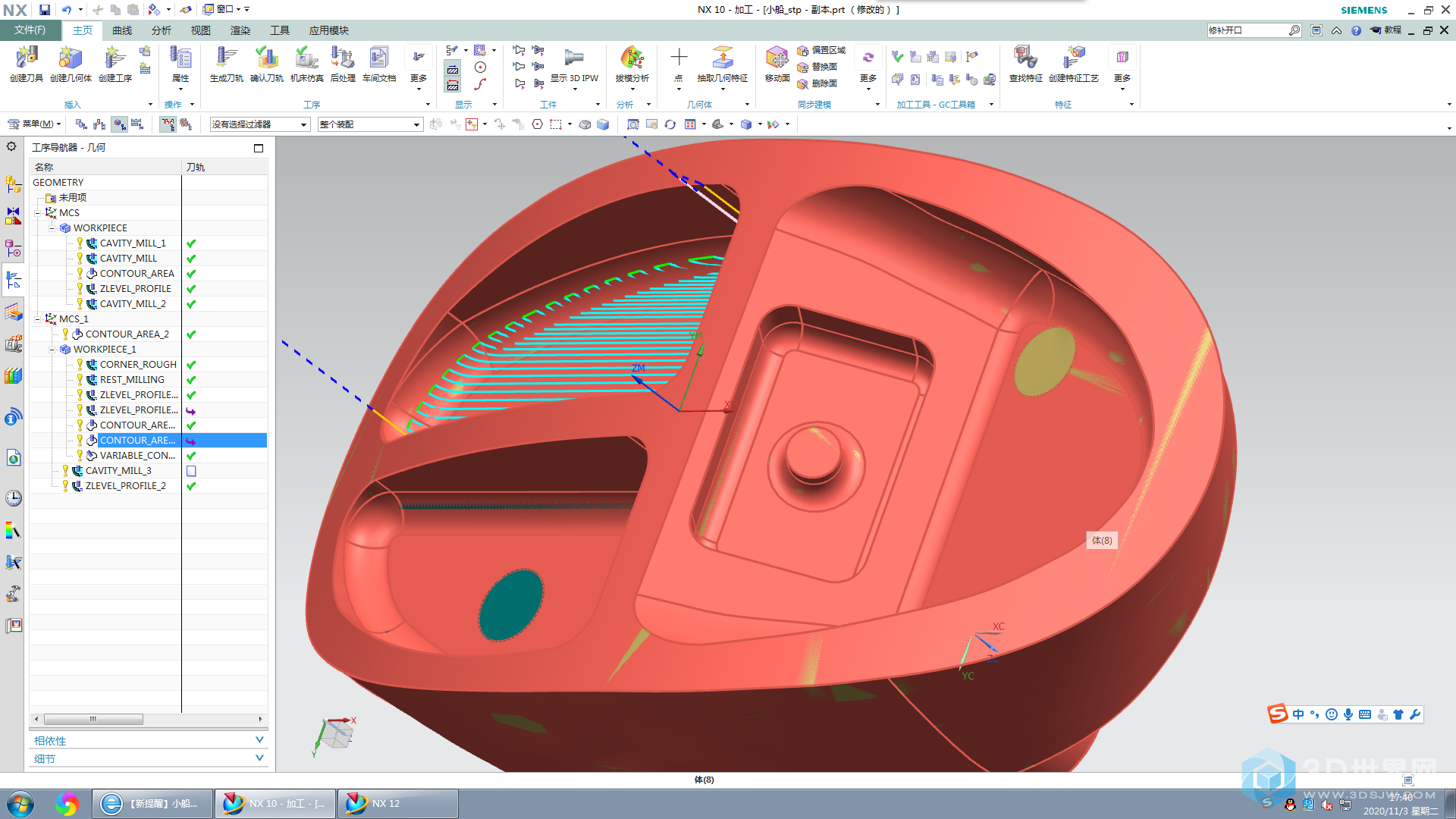Select the VARIABLE_CON... operation
1456x819 pixels.
coord(137,456)
